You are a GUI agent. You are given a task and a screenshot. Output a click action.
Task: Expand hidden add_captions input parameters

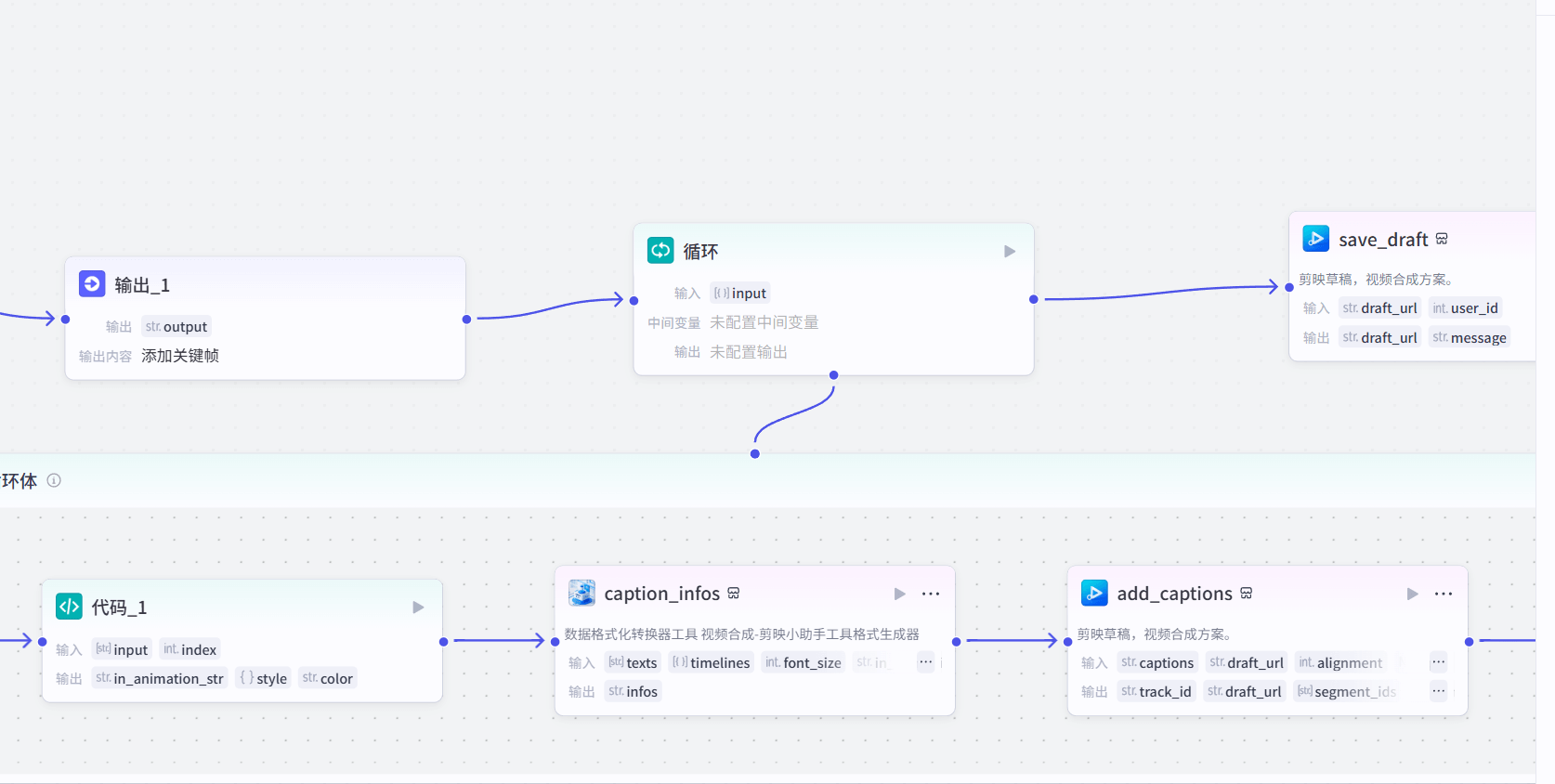tap(1438, 662)
